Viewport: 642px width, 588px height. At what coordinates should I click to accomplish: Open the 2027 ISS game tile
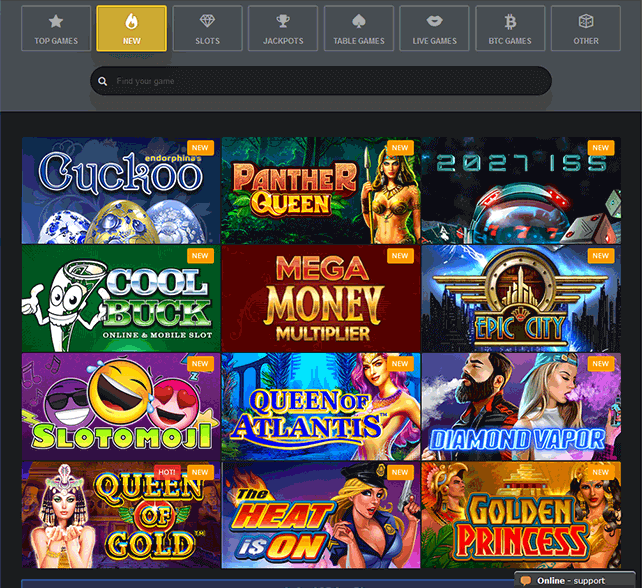pos(521,190)
